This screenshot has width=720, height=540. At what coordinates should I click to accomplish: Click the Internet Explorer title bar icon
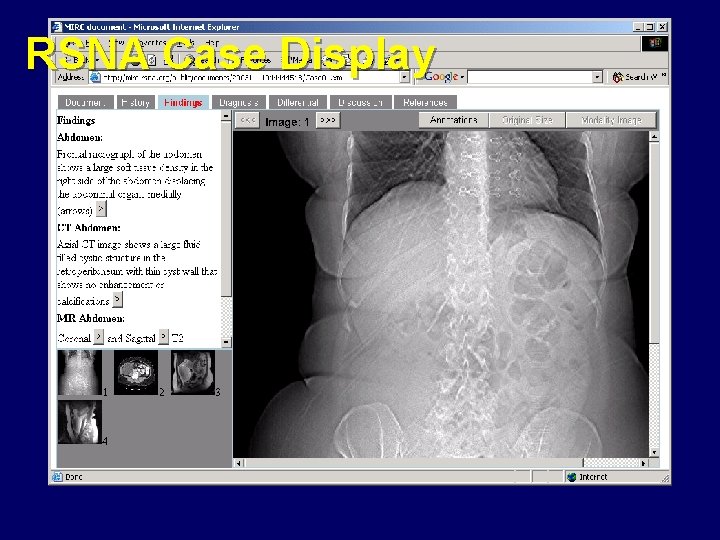tap(57, 27)
